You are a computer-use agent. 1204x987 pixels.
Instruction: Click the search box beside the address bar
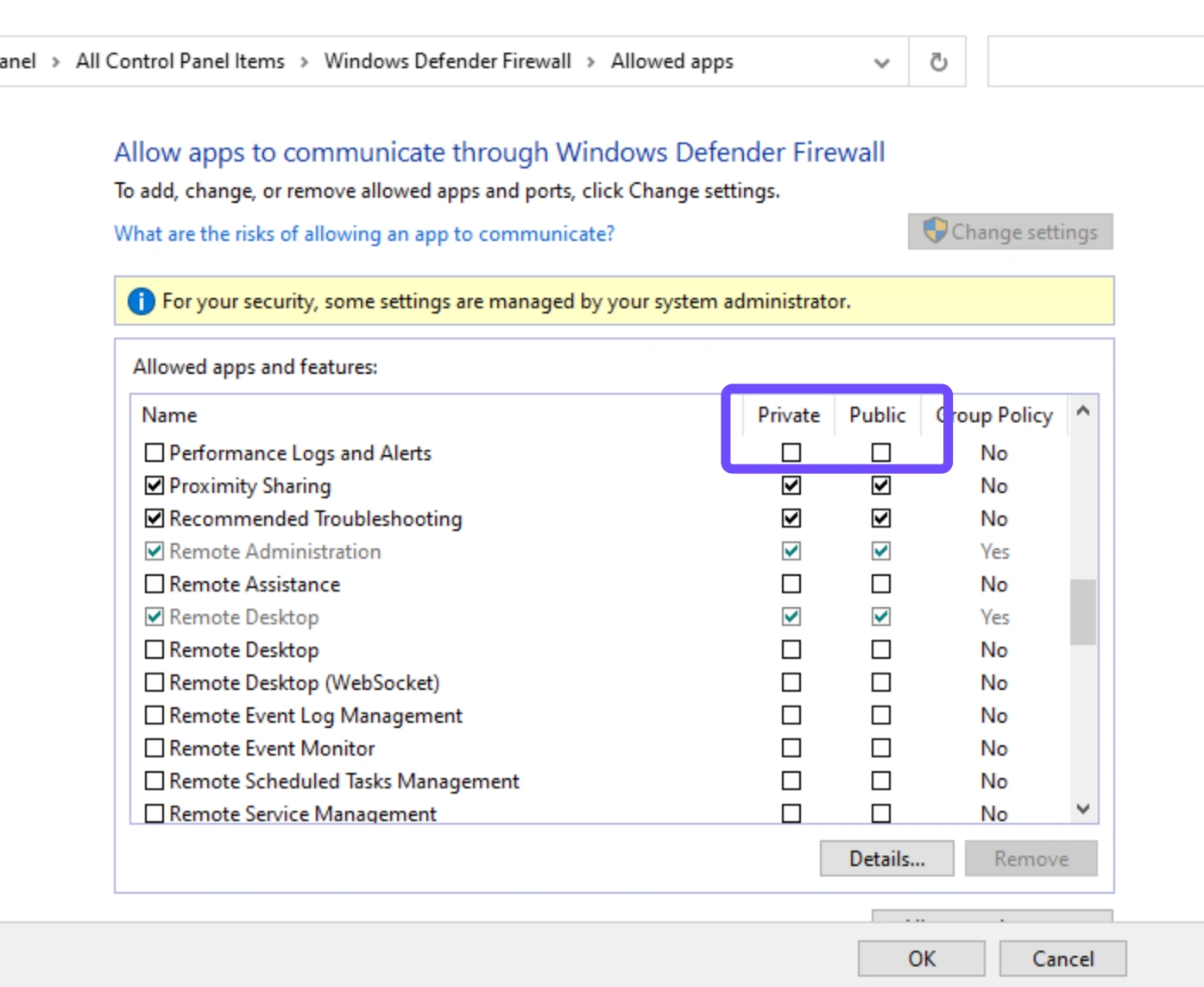(1095, 61)
